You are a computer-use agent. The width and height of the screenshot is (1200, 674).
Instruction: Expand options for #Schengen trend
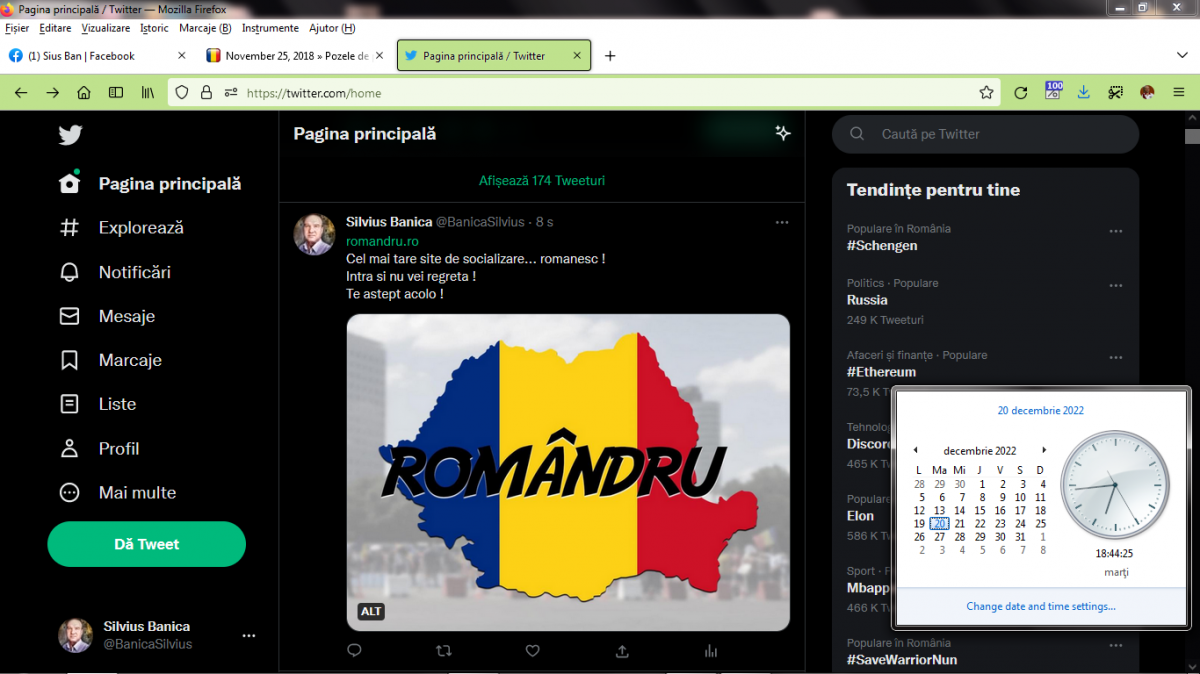pyautogui.click(x=1115, y=232)
